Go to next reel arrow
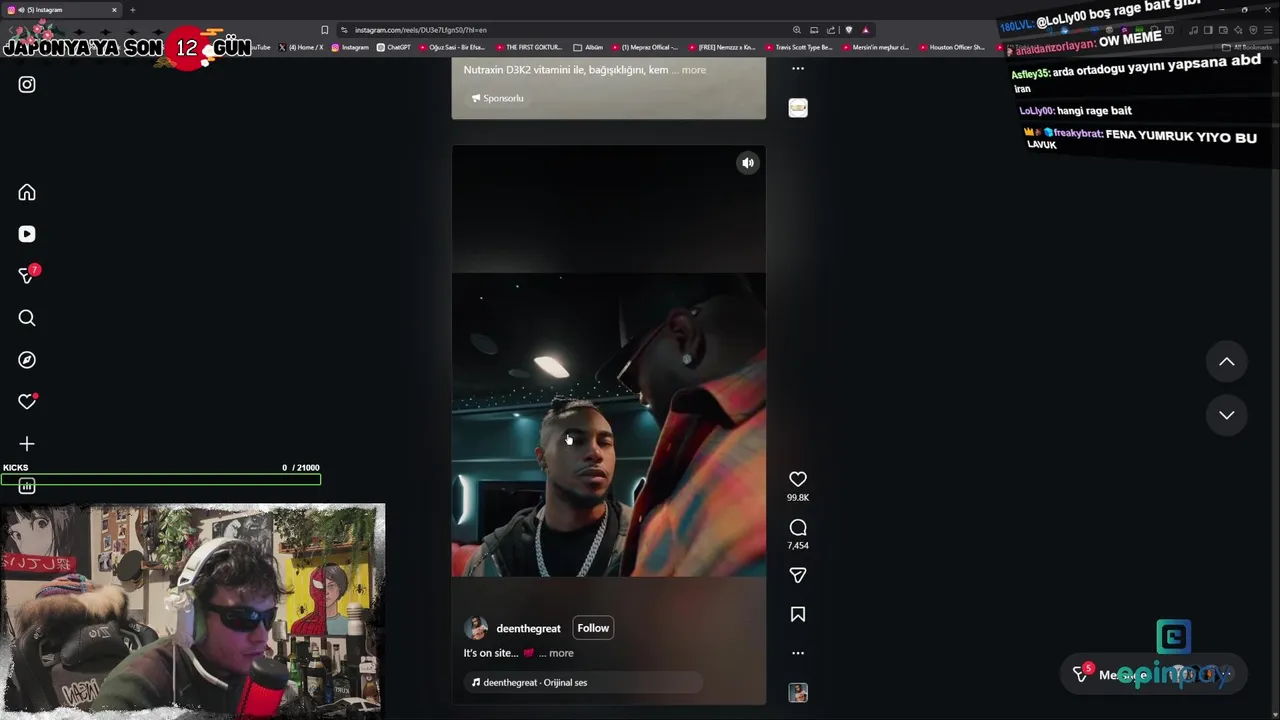This screenshot has height=720, width=1280. click(x=1227, y=415)
